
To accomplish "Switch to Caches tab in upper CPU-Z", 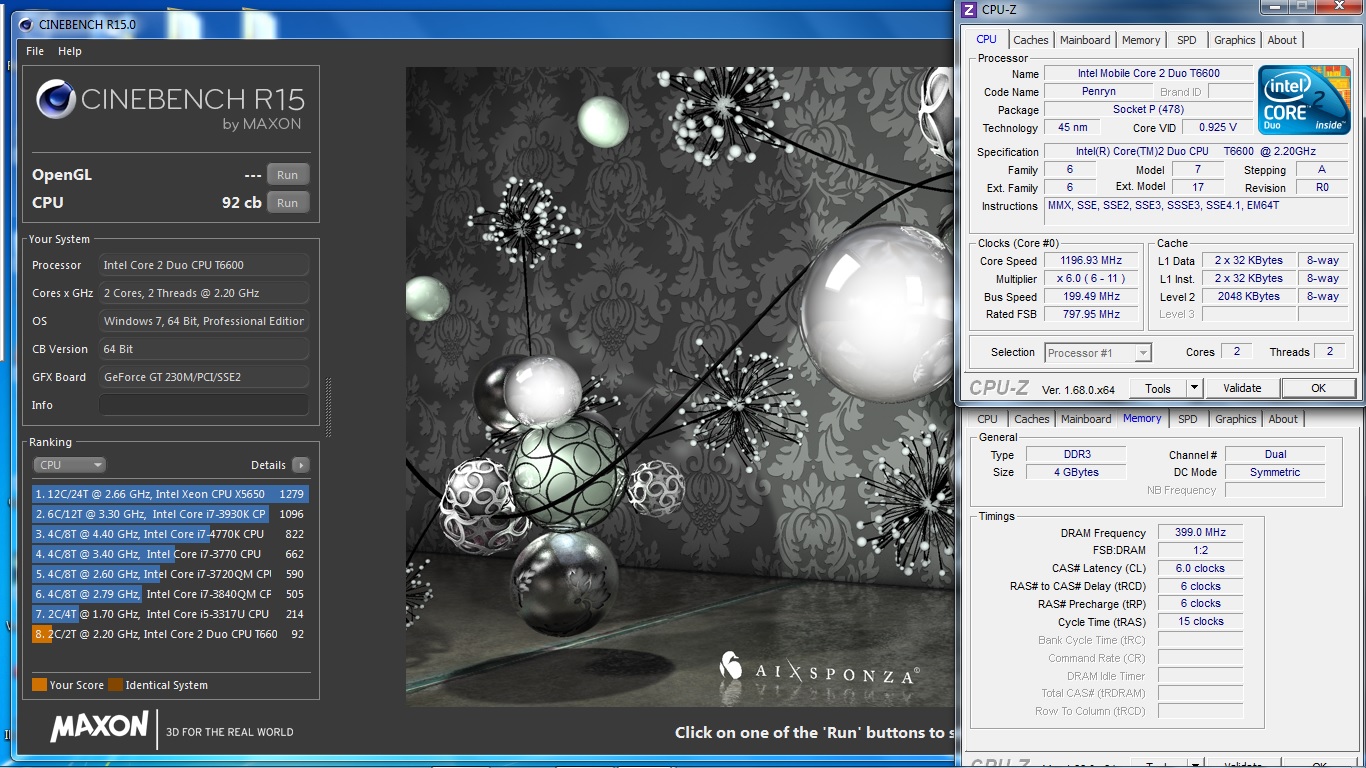I will coord(1031,40).
